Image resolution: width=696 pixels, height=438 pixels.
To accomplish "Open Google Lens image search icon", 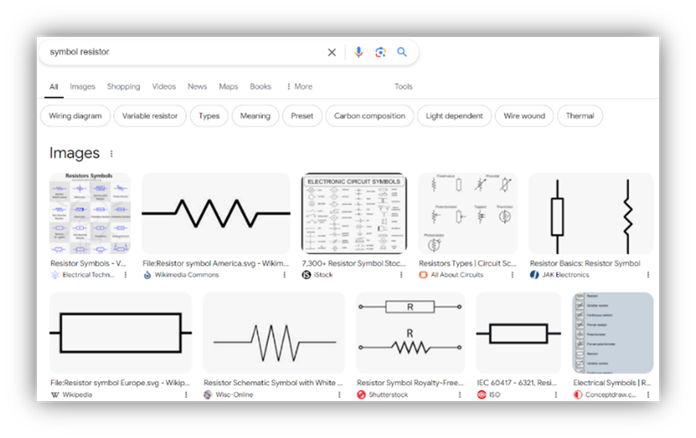I will point(380,52).
